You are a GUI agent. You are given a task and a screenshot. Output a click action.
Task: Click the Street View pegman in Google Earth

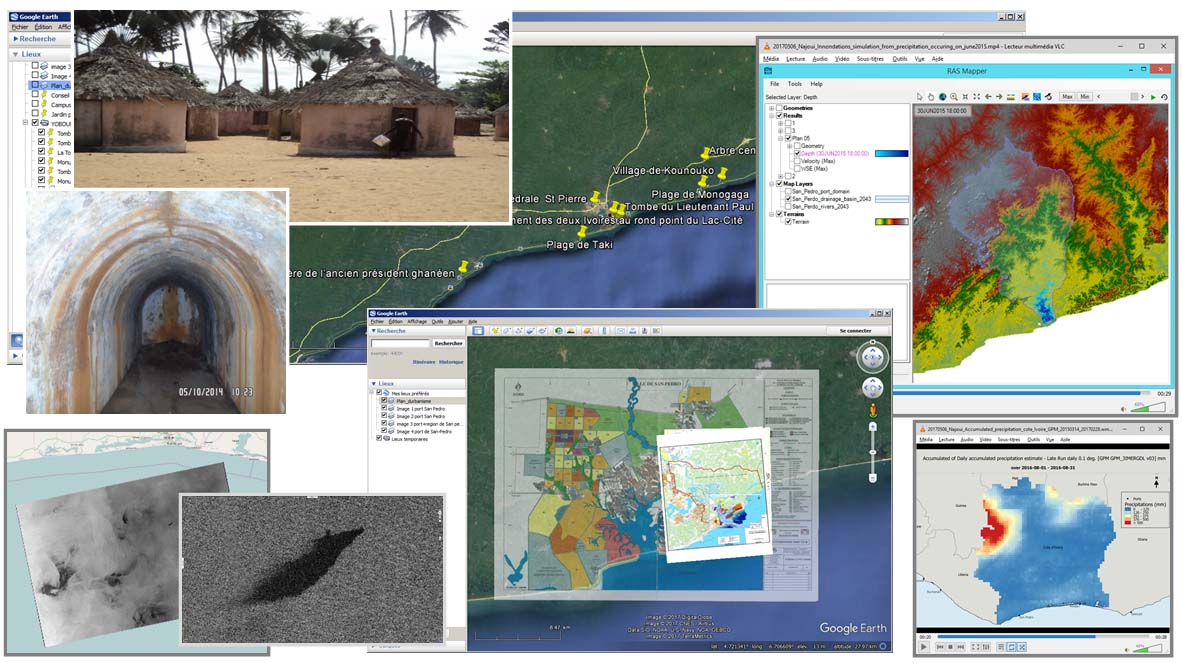pos(873,411)
